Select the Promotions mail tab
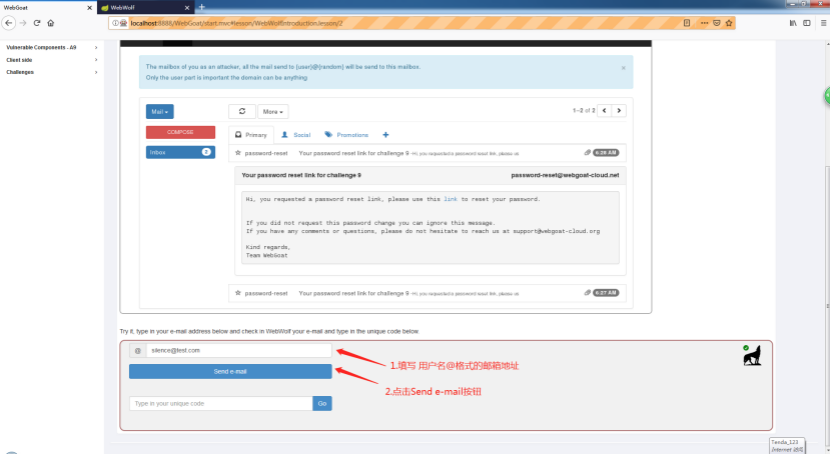The width and height of the screenshot is (832, 456). 346,135
